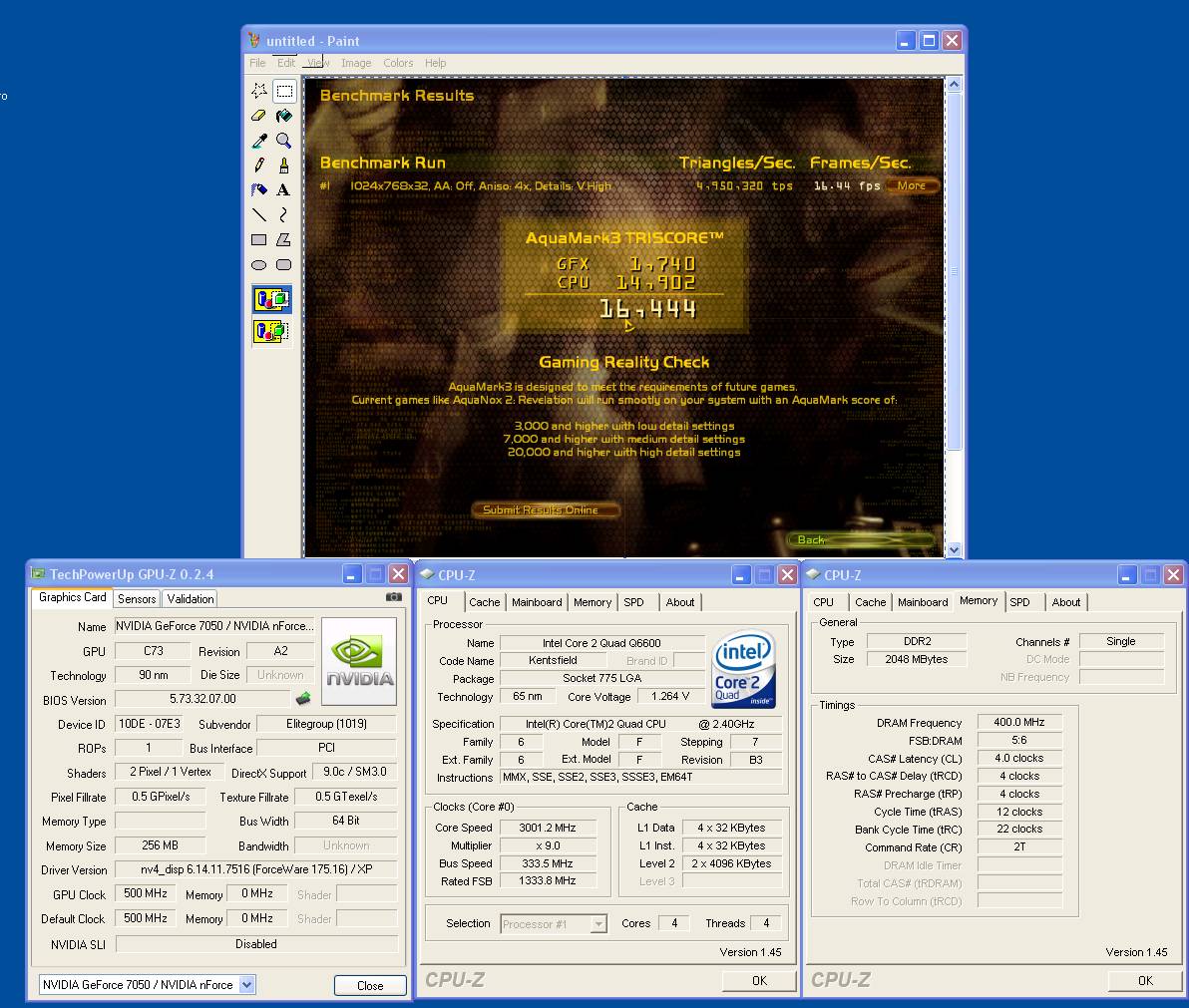The image size is (1189, 1008).
Task: Select the Free-Form Select tool in Paint
Action: (259, 91)
